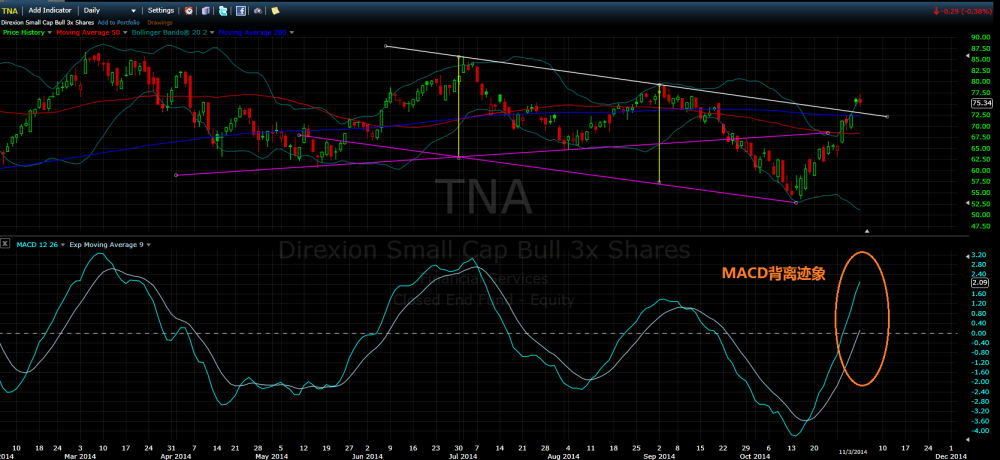Click the Sep 2014 label on time axis
This screenshot has height=460, width=1000.
(660, 457)
